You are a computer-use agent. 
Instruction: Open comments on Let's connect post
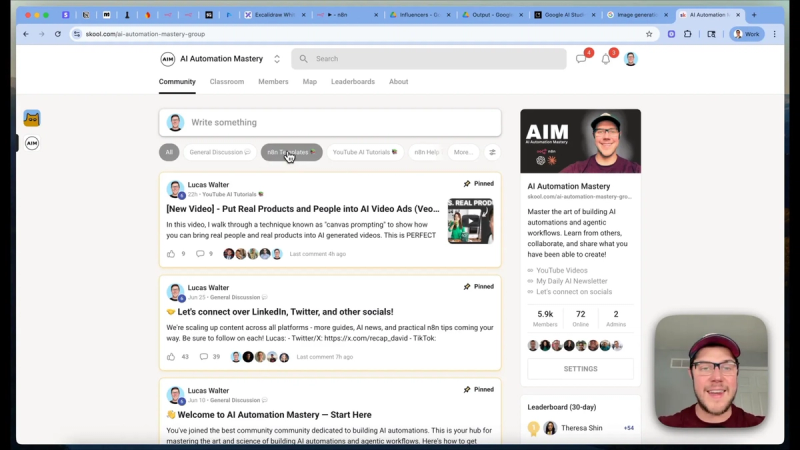[204, 357]
